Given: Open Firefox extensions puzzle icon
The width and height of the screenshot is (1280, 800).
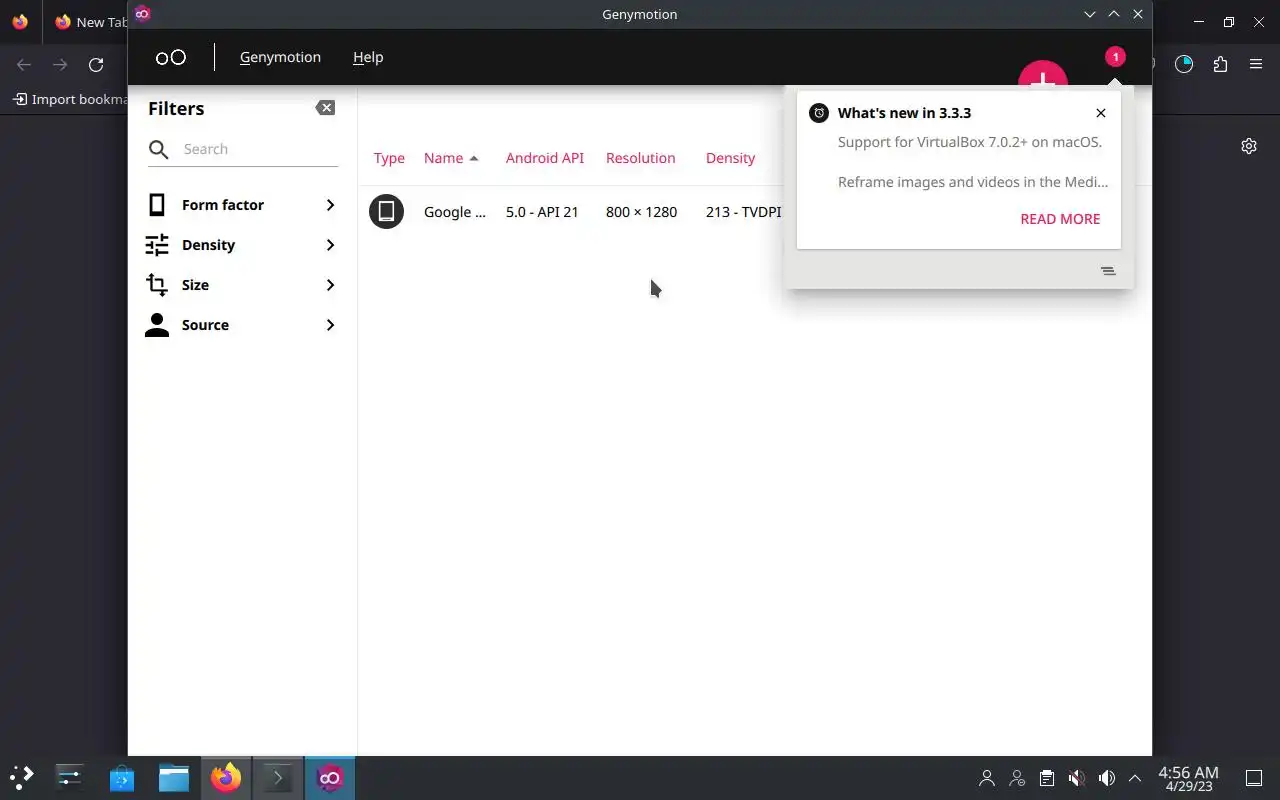Looking at the screenshot, I should 1220,65.
